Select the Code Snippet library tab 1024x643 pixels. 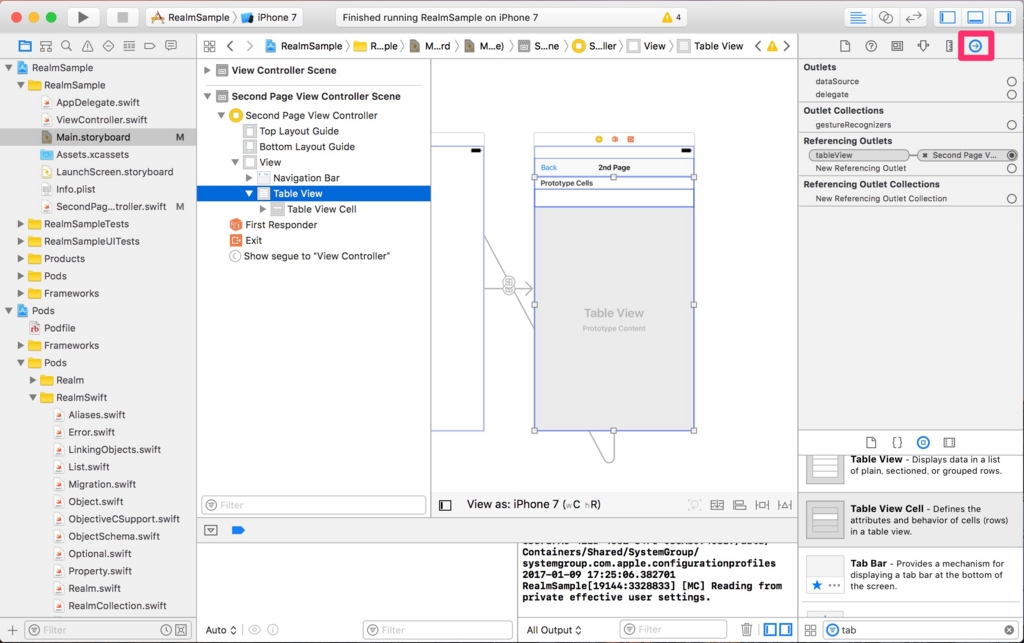click(897, 442)
